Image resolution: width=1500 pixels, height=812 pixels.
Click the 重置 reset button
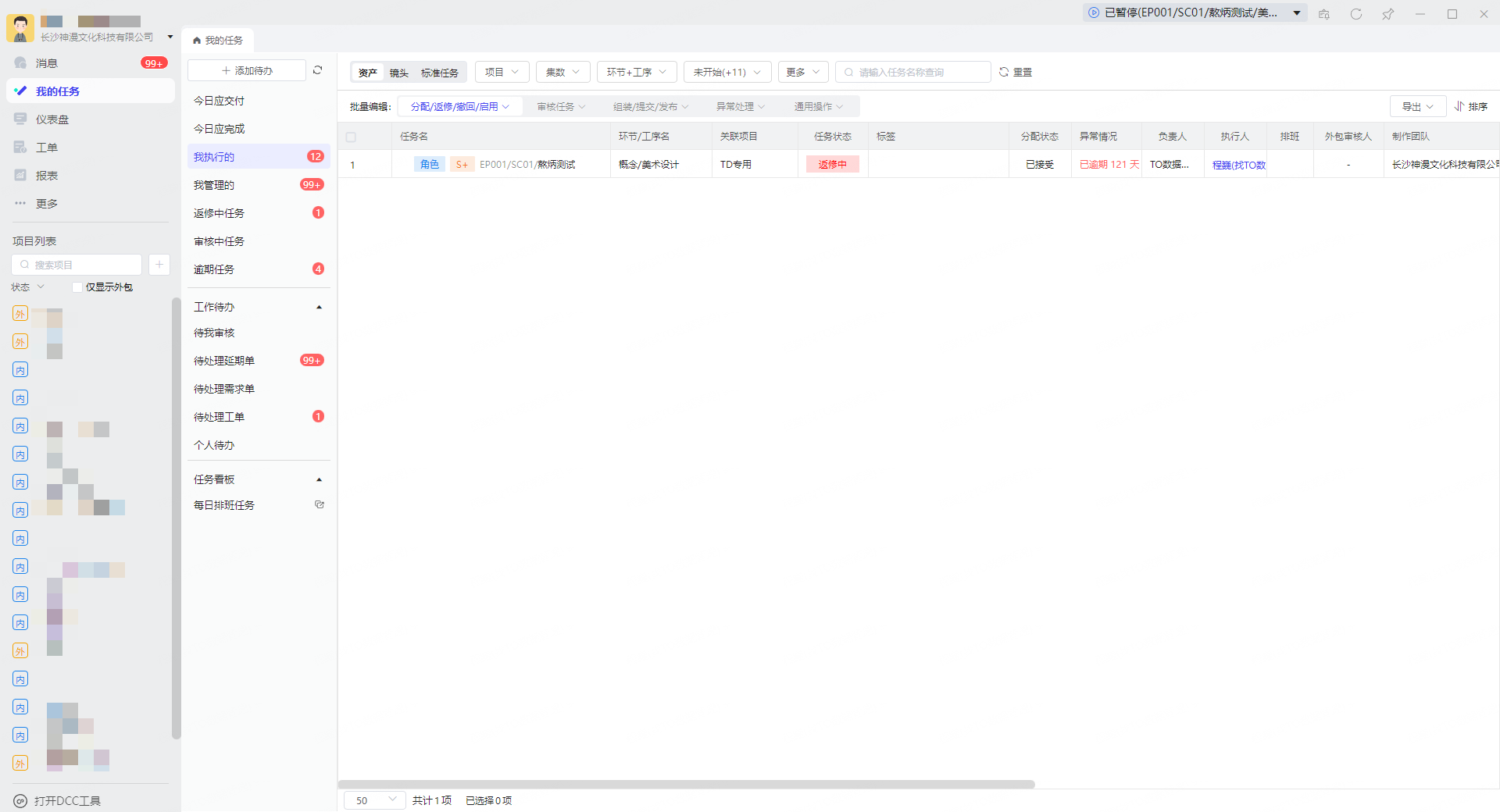pos(1016,72)
